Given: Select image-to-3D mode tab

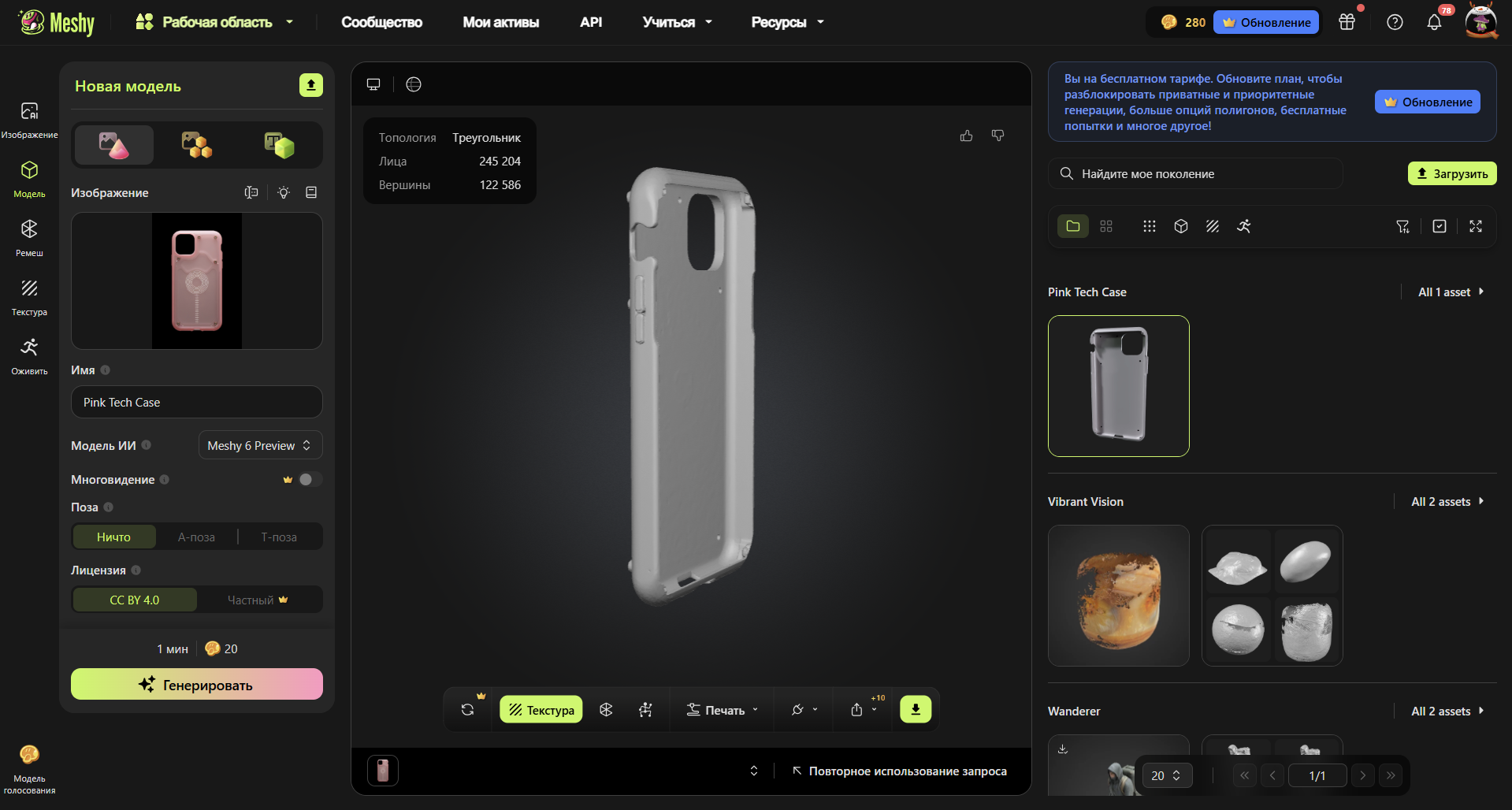Looking at the screenshot, I should point(114,145).
